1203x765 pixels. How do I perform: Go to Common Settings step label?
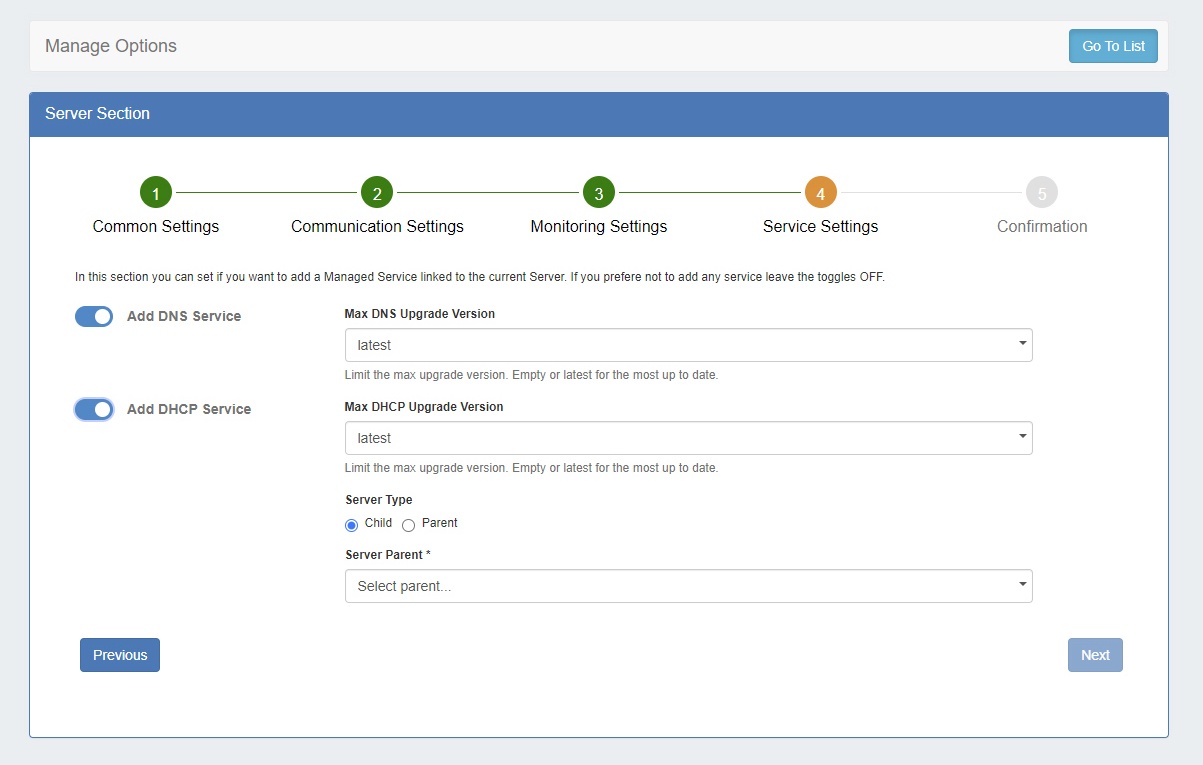(x=156, y=227)
